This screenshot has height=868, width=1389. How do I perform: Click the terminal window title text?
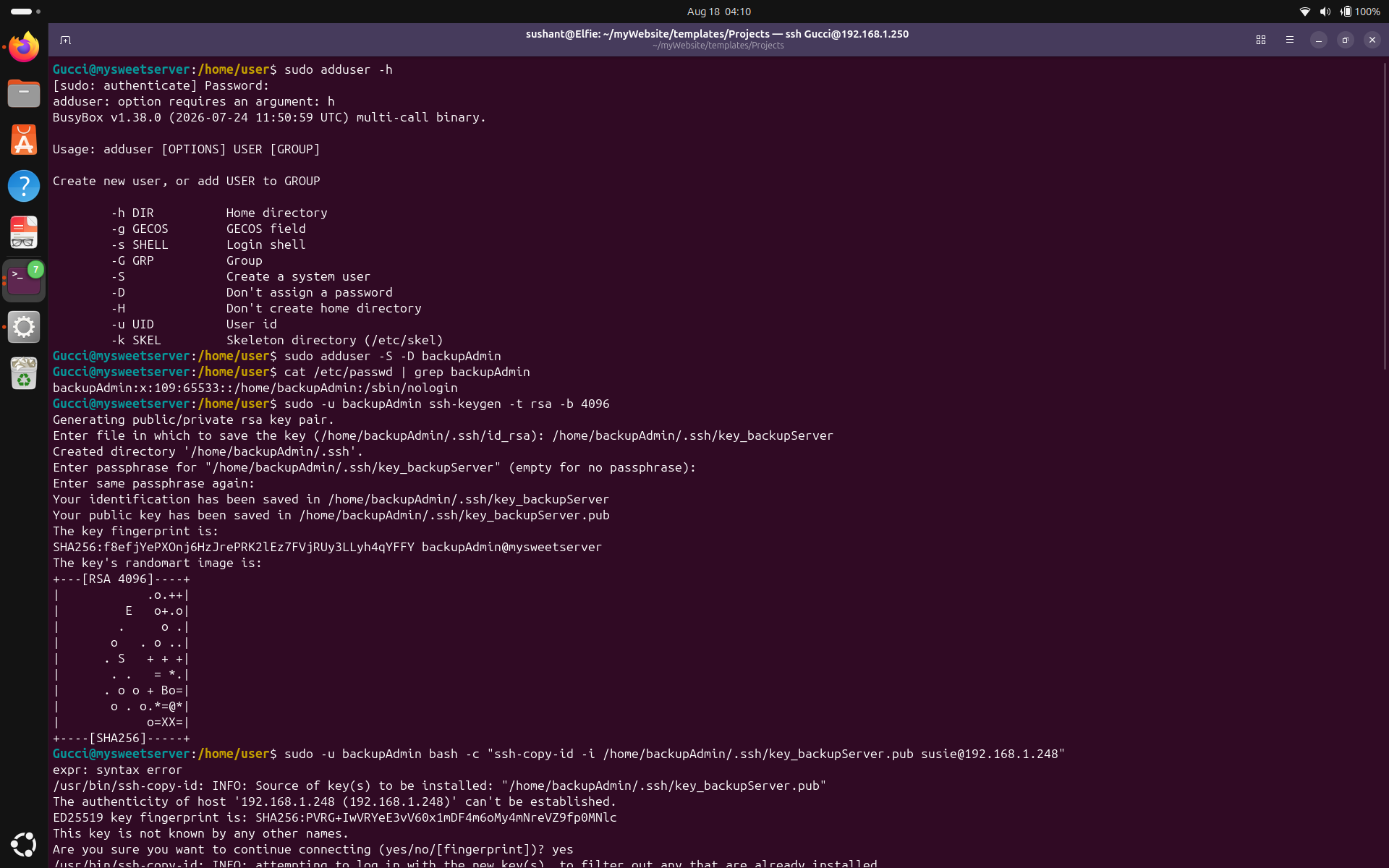tap(717, 34)
